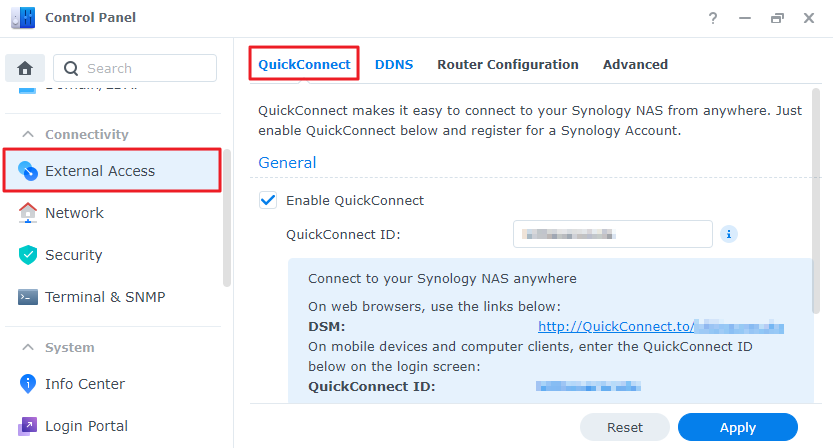Click the Login Portal icon
This screenshot has height=448, width=833.
28,426
